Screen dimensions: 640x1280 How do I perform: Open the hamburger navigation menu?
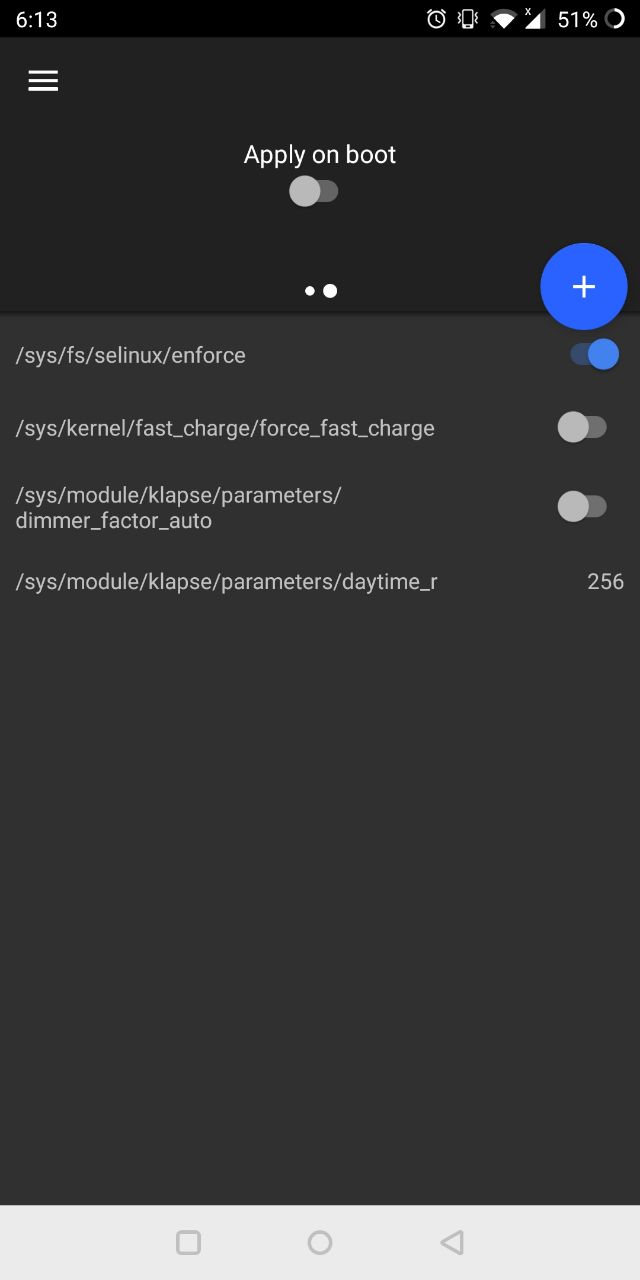(43, 81)
